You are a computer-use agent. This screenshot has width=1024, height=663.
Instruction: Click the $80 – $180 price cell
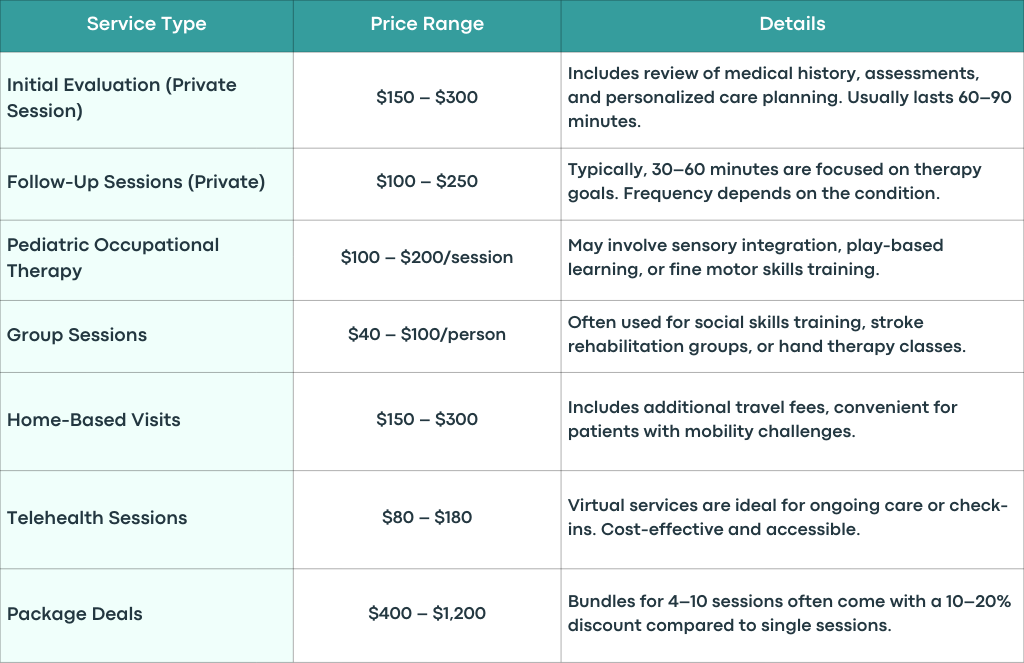427,517
